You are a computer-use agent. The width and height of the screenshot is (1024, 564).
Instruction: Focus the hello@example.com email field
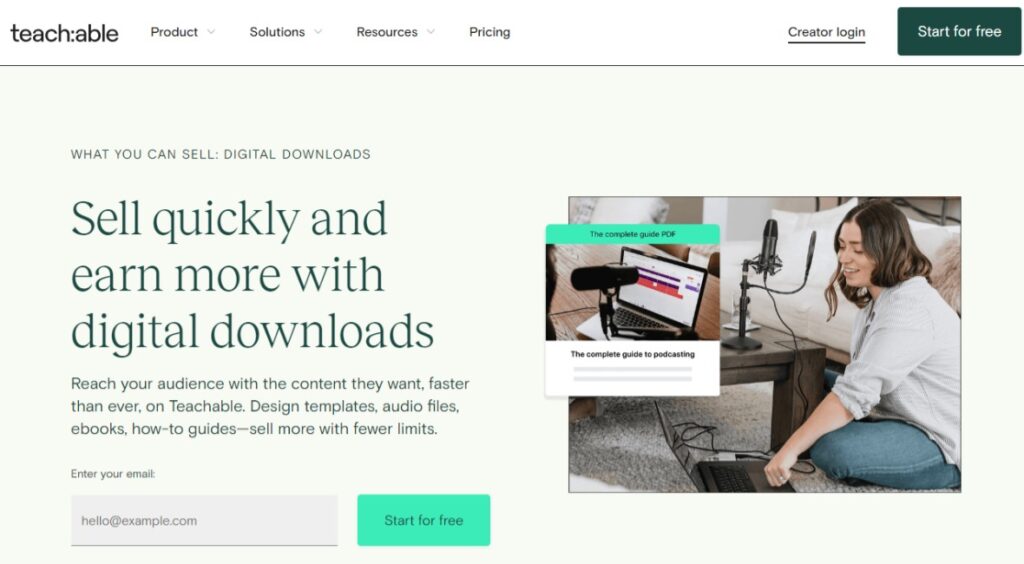(204, 520)
